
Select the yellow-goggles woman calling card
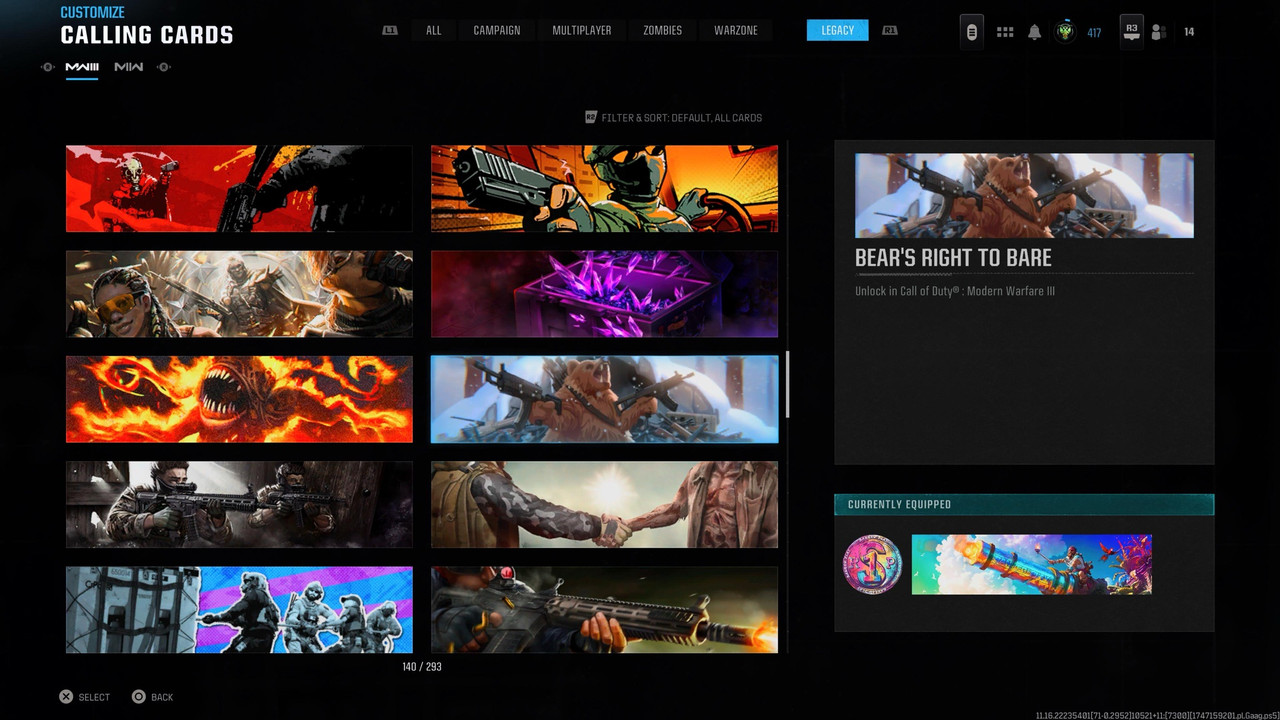(x=239, y=294)
